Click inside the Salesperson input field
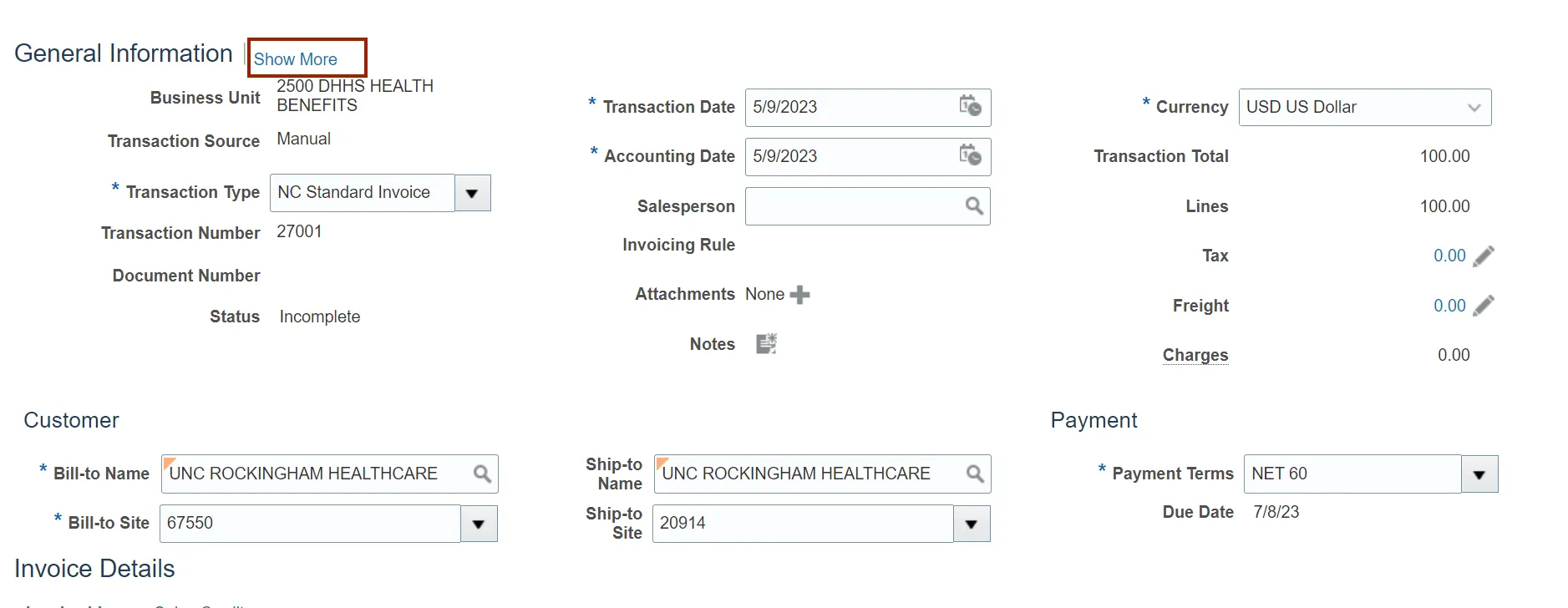The height and width of the screenshot is (608, 1568). [852, 206]
